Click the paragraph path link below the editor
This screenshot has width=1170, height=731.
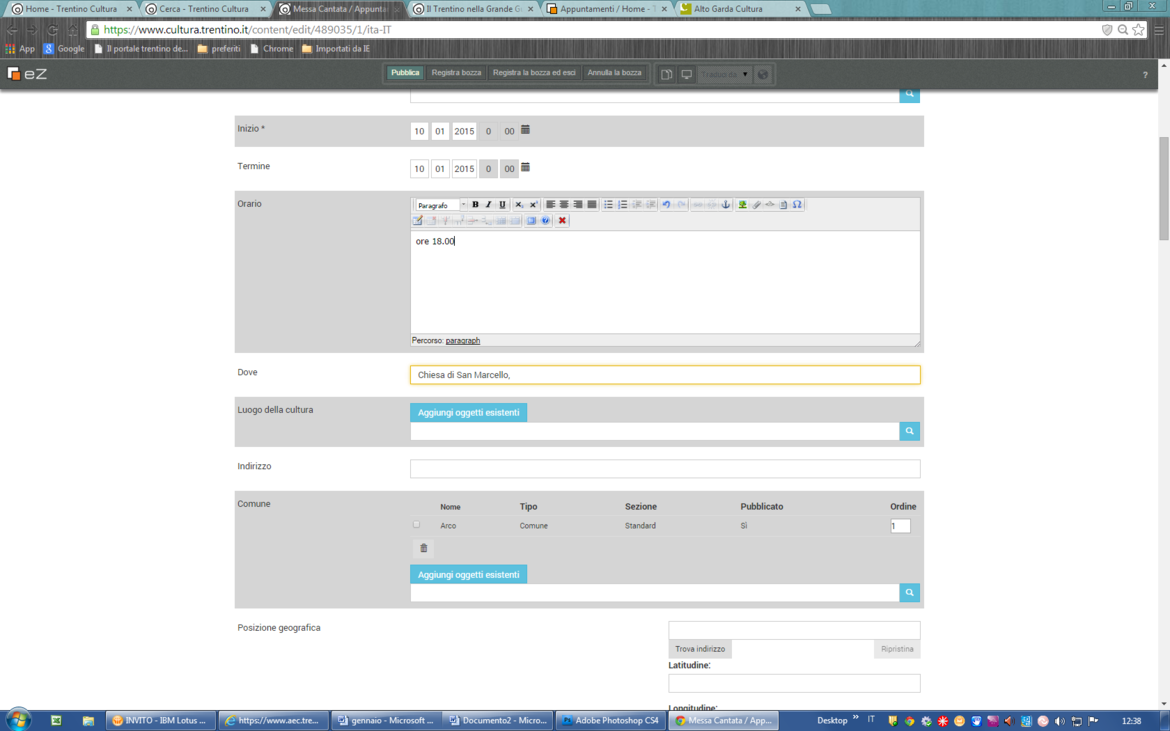coord(462,341)
